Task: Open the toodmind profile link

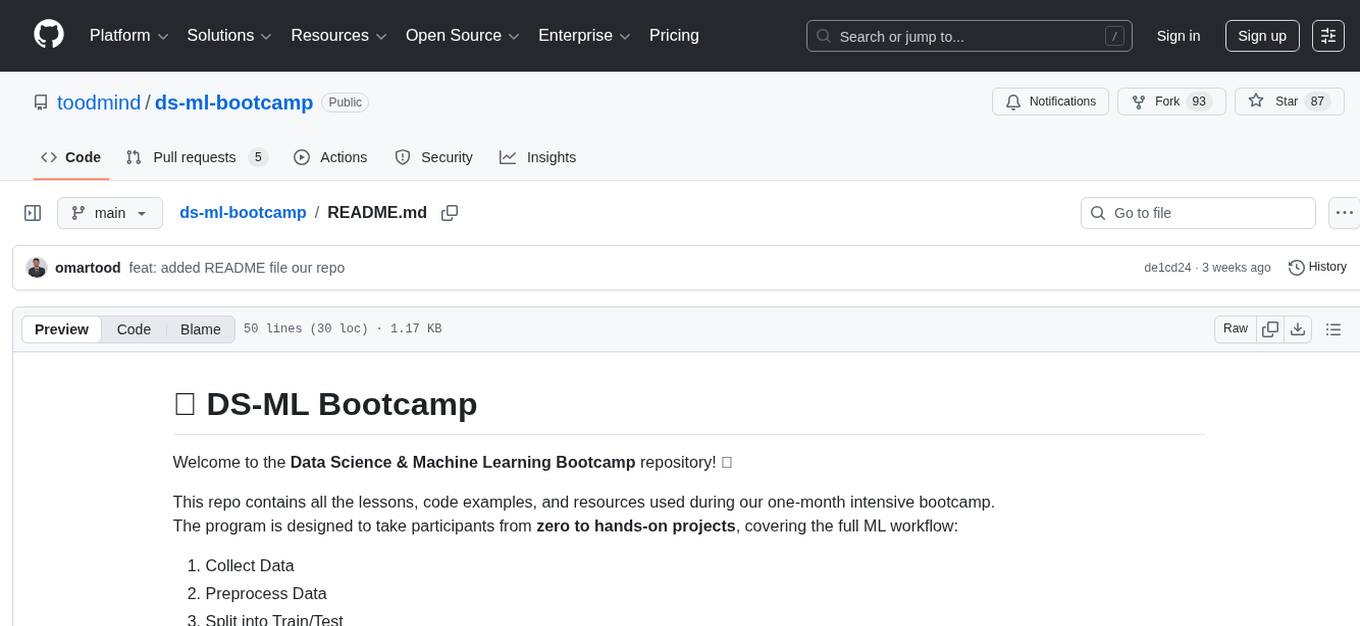Action: pos(98,102)
